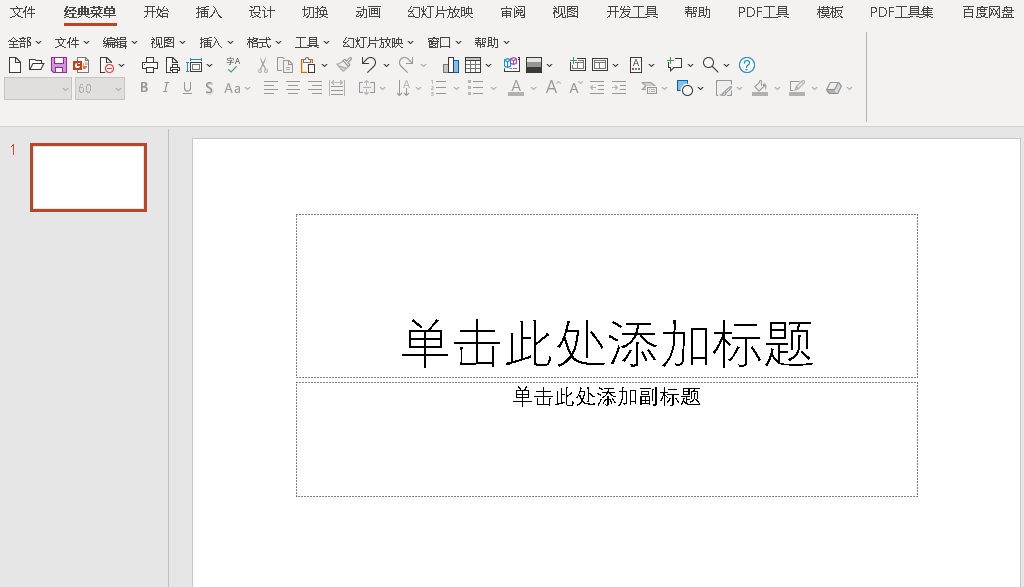Toggle Italic text style
Image resolution: width=1024 pixels, height=587 pixels.
(x=166, y=88)
